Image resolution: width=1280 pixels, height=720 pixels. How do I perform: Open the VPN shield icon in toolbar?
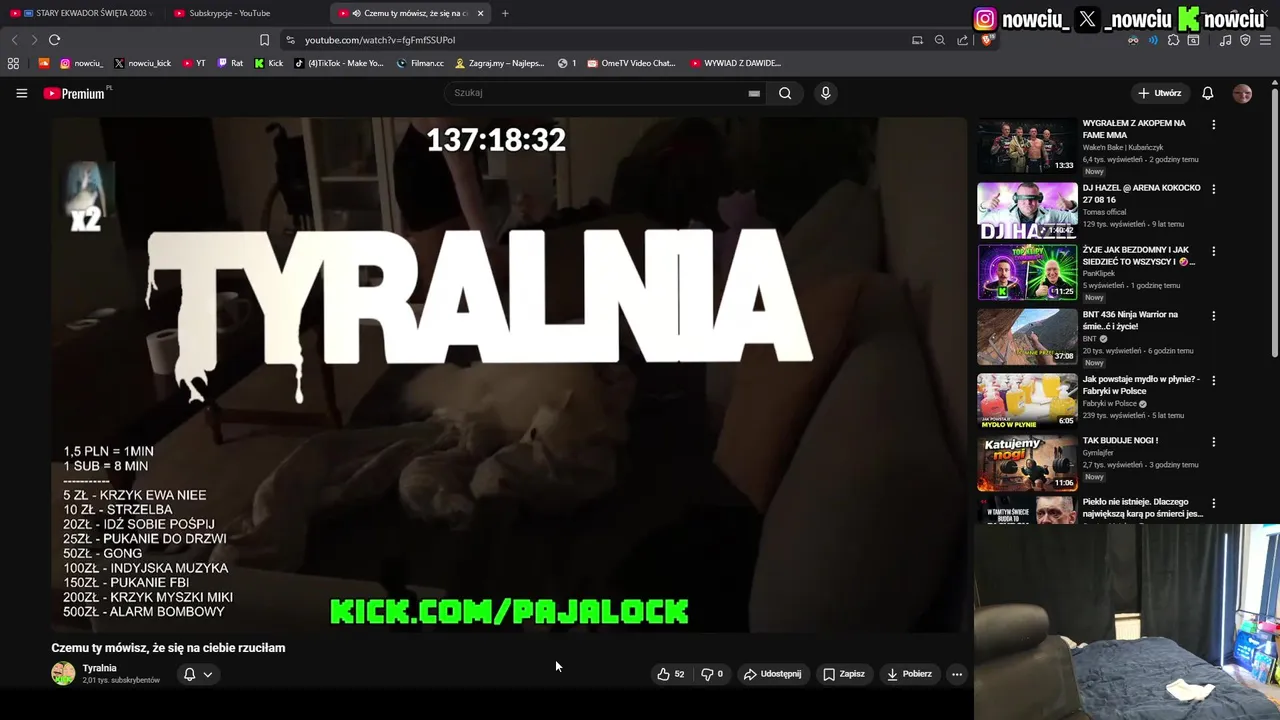[1245, 40]
